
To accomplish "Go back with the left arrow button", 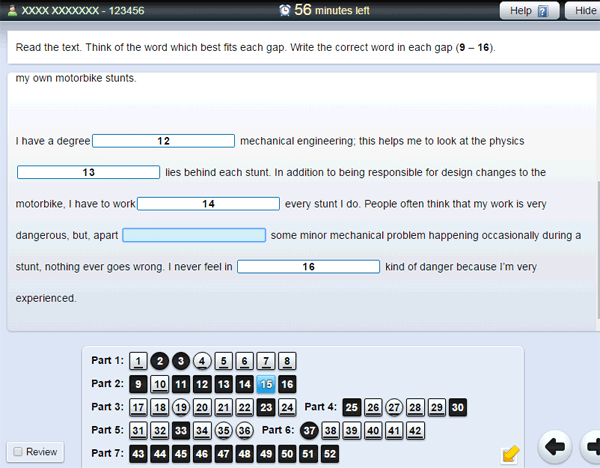I will [x=557, y=447].
